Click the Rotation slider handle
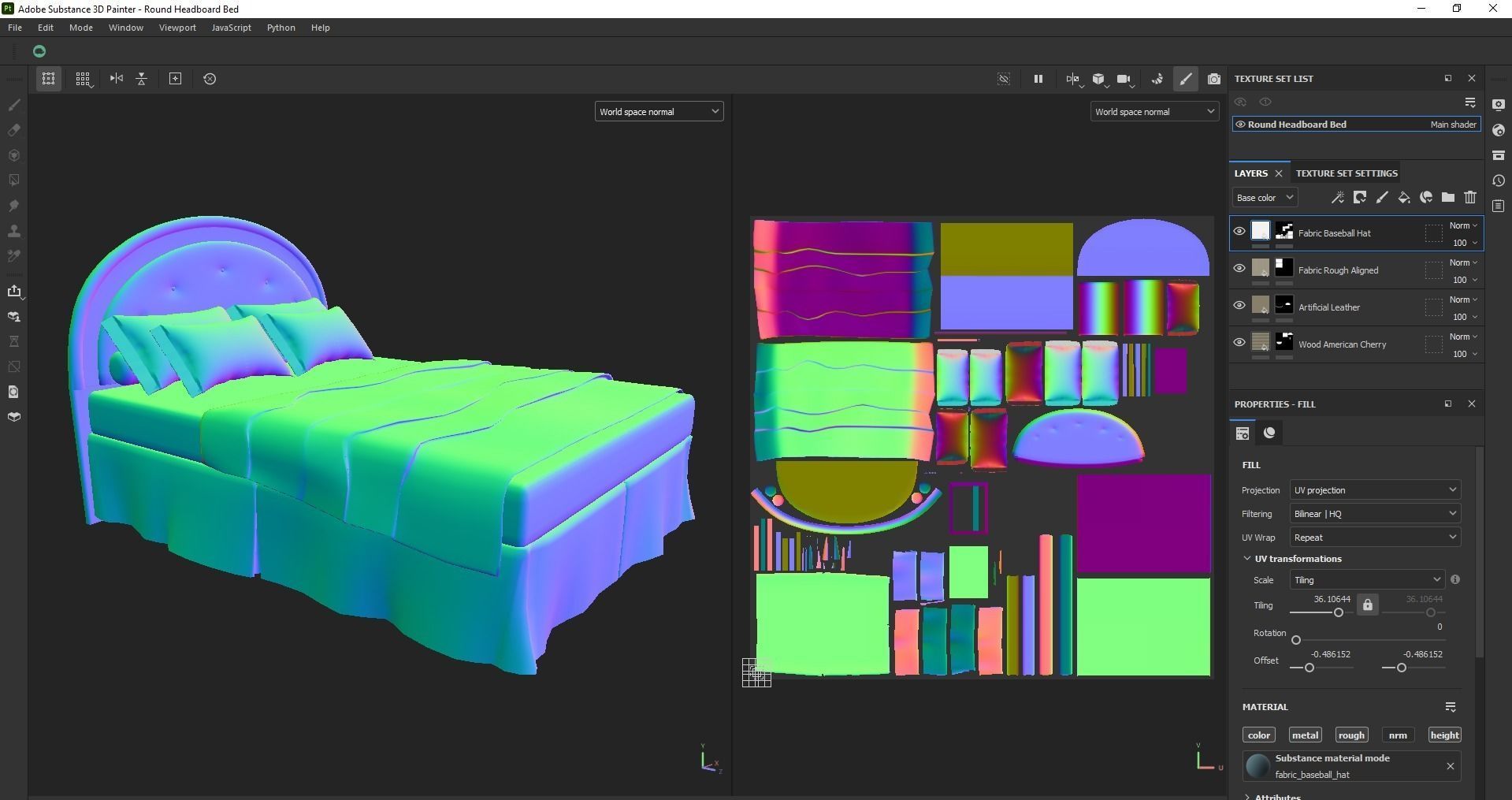The height and width of the screenshot is (800, 1512). point(1296,640)
